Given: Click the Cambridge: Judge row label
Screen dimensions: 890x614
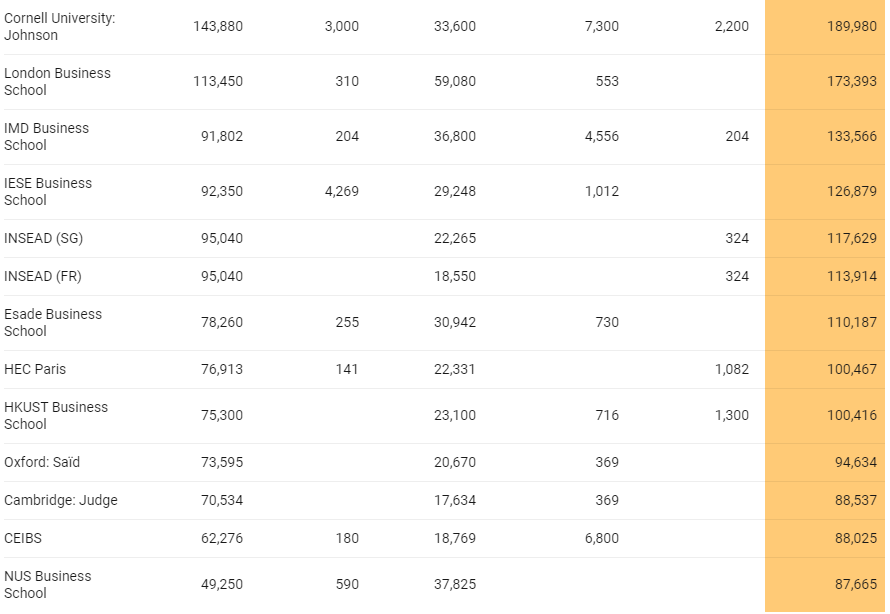Looking at the screenshot, I should [61, 500].
